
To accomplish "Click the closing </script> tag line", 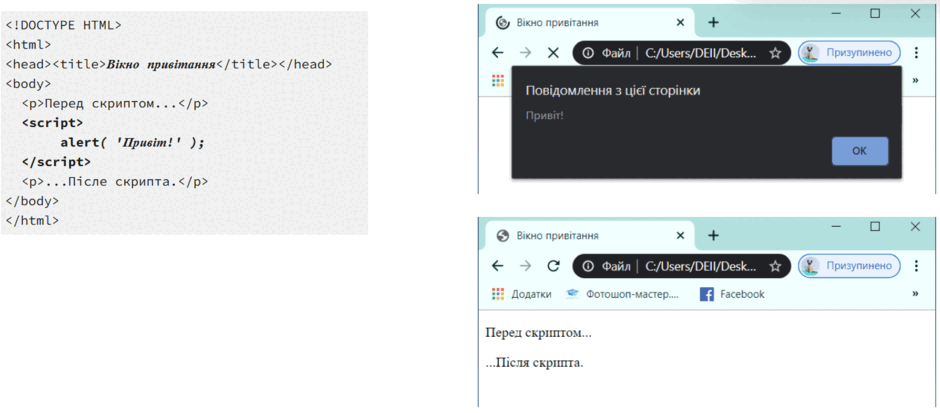I will 56,162.
